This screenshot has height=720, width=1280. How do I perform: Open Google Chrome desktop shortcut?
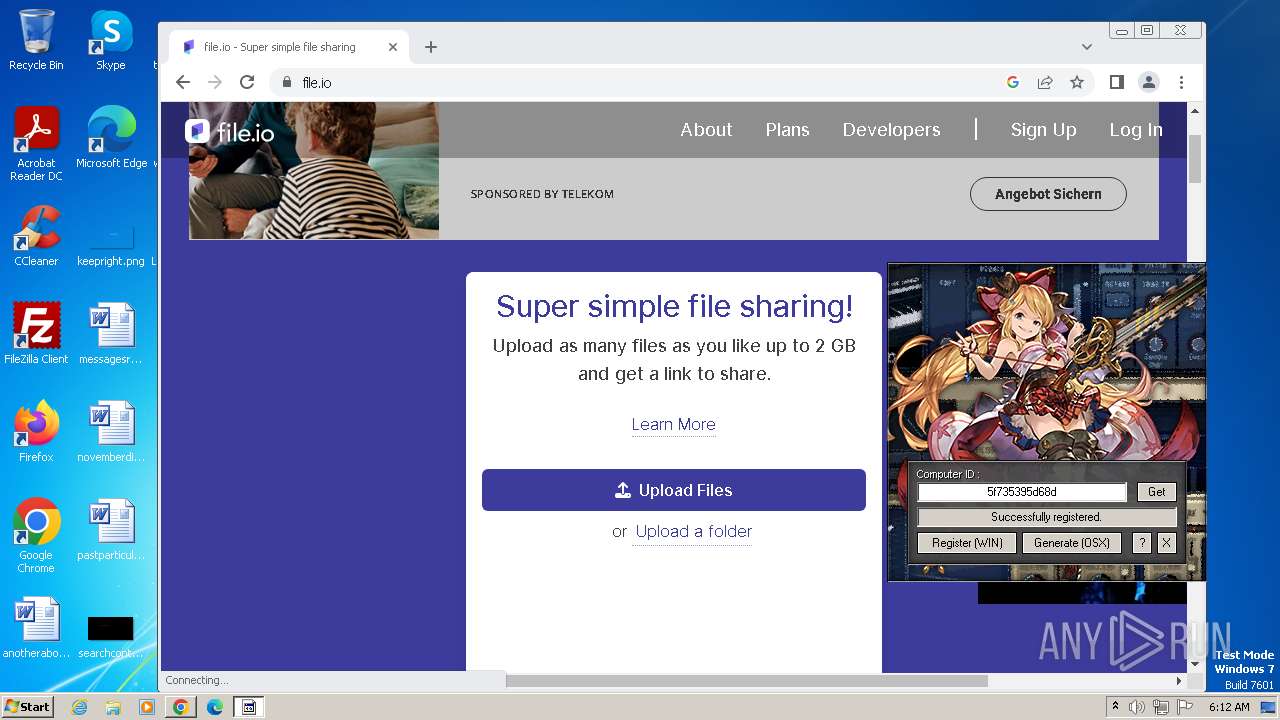click(36, 536)
